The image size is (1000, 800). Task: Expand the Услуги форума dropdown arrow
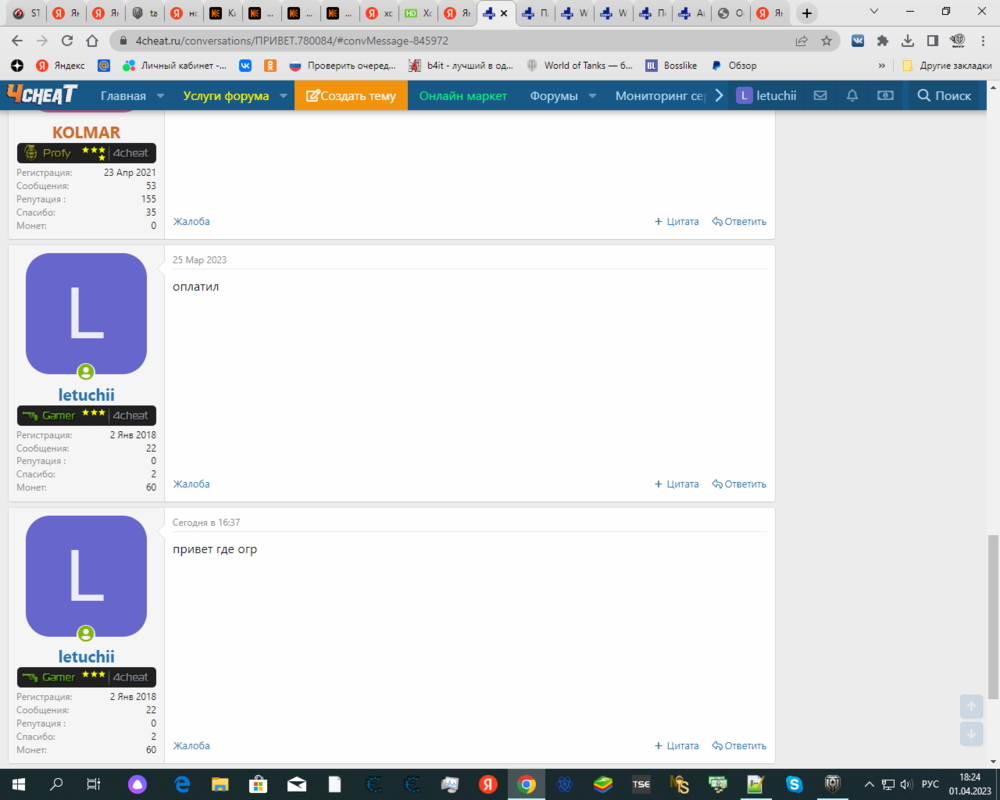283,96
